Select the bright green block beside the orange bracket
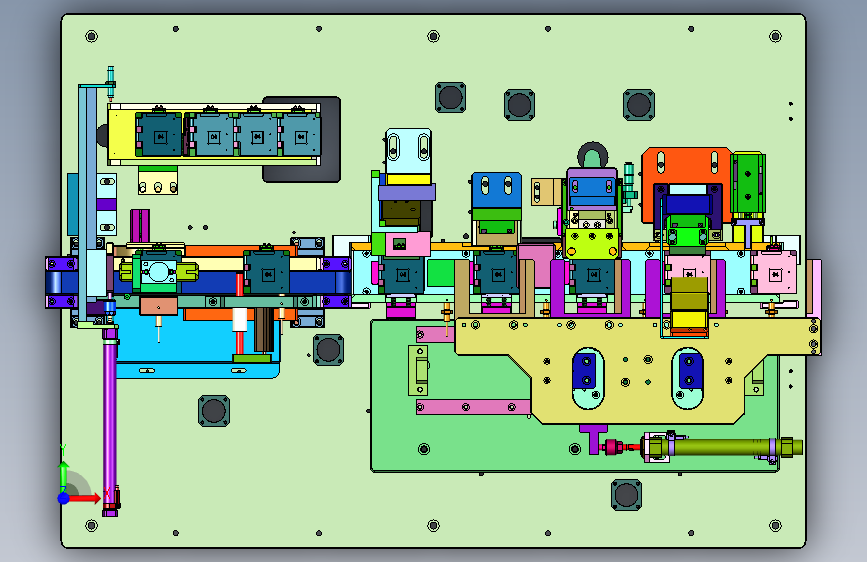The height and width of the screenshot is (562, 867). pyautogui.click(x=748, y=185)
